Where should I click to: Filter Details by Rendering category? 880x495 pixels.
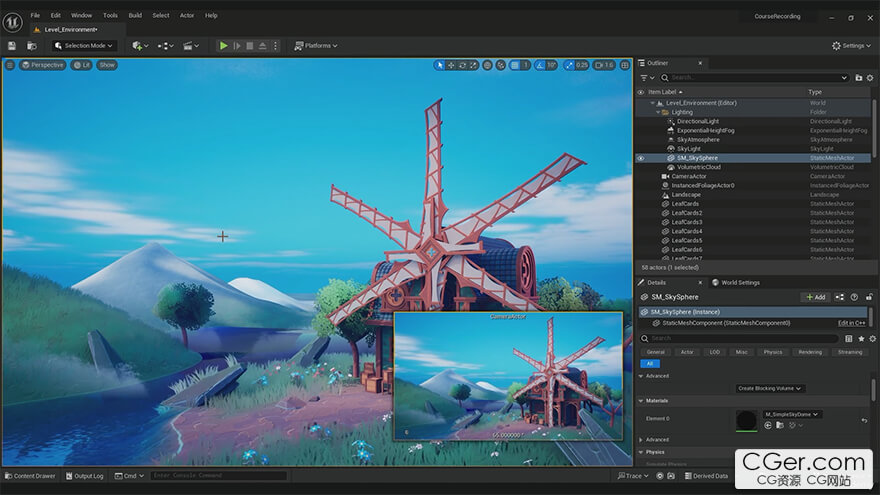(810, 352)
